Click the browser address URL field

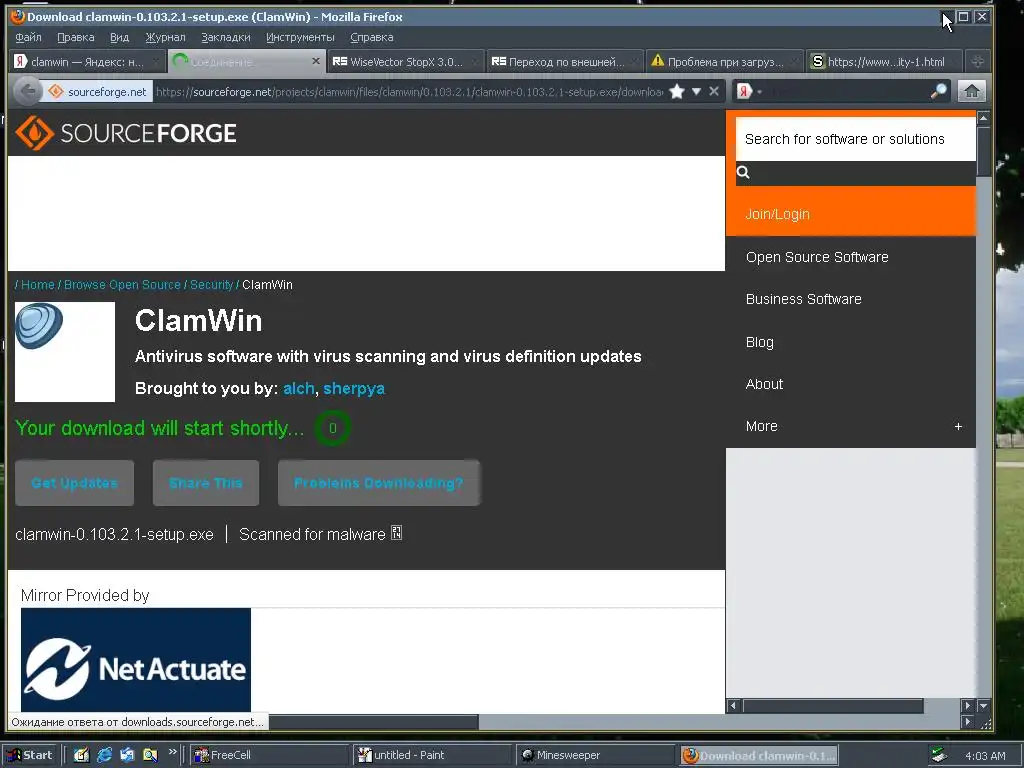tap(409, 91)
